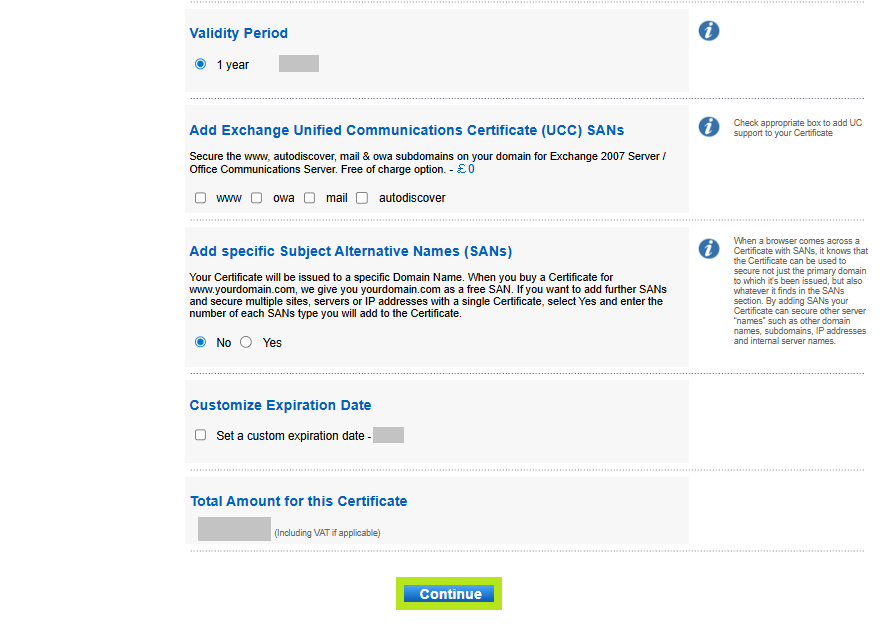Choose Yes to add specific SANs
Viewport: 886px width, 637px height.
246,342
